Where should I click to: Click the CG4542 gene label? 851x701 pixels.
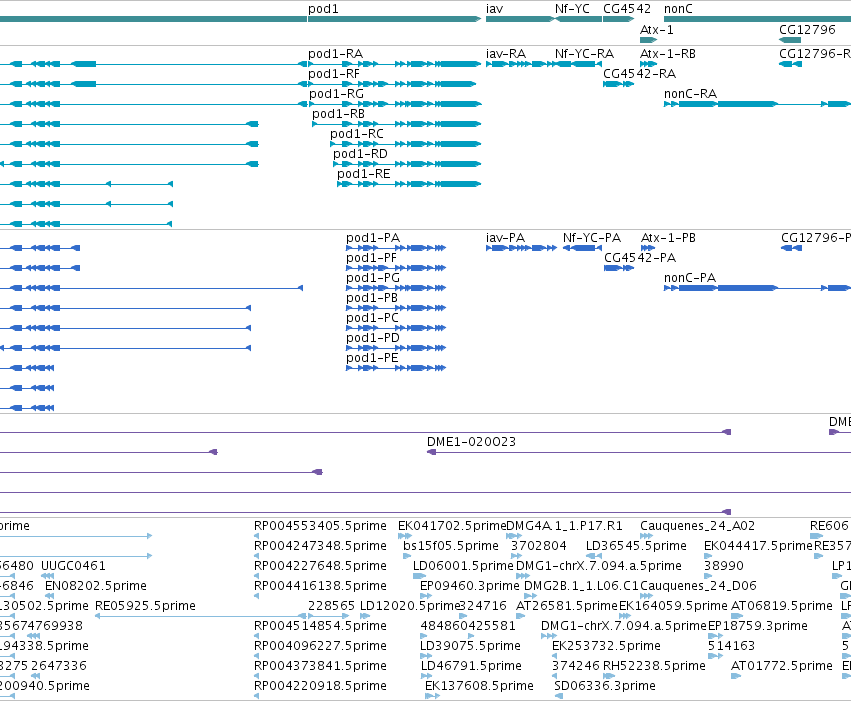[x=627, y=9]
